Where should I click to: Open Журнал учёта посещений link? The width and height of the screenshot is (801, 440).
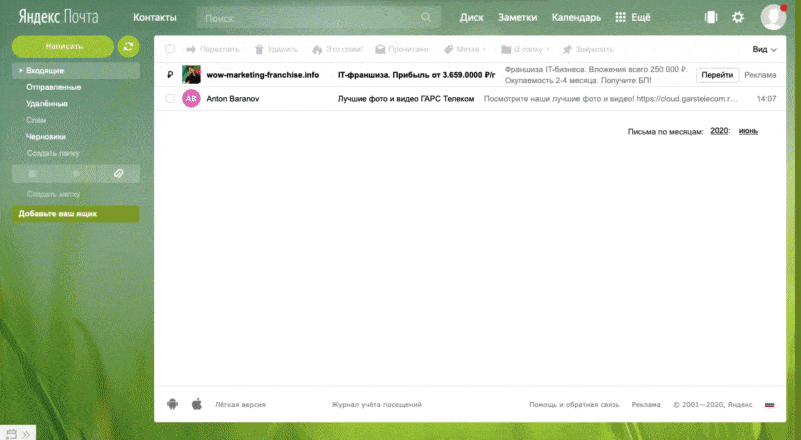click(x=376, y=405)
